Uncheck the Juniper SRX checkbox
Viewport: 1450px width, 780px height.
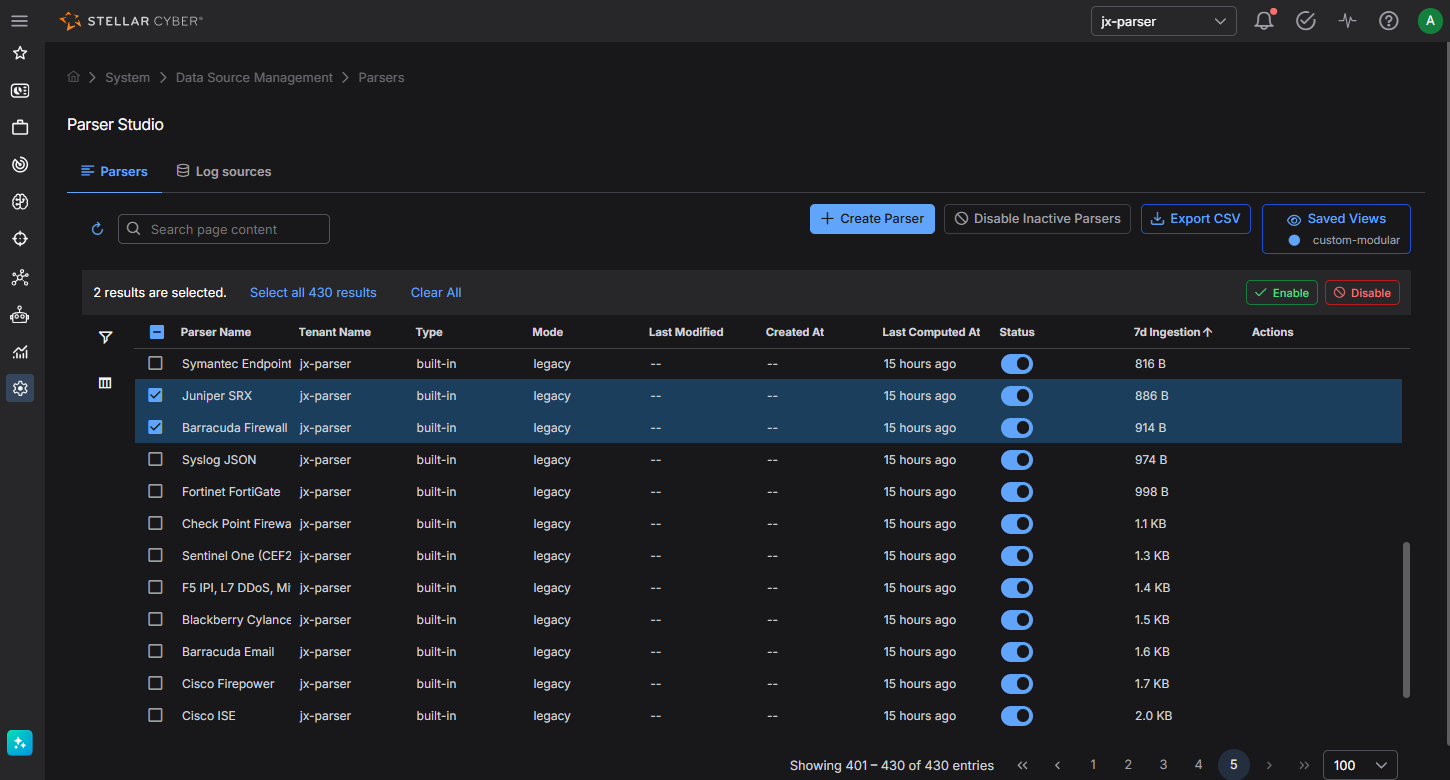pos(155,395)
